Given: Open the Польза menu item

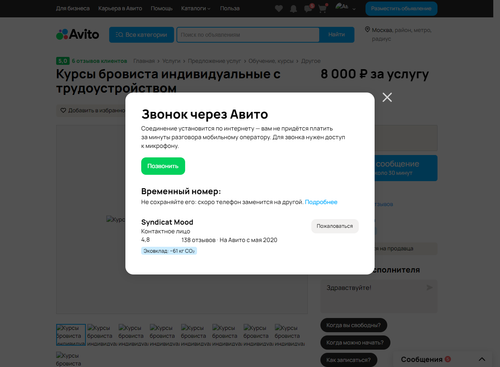Looking at the screenshot, I should [x=230, y=8].
